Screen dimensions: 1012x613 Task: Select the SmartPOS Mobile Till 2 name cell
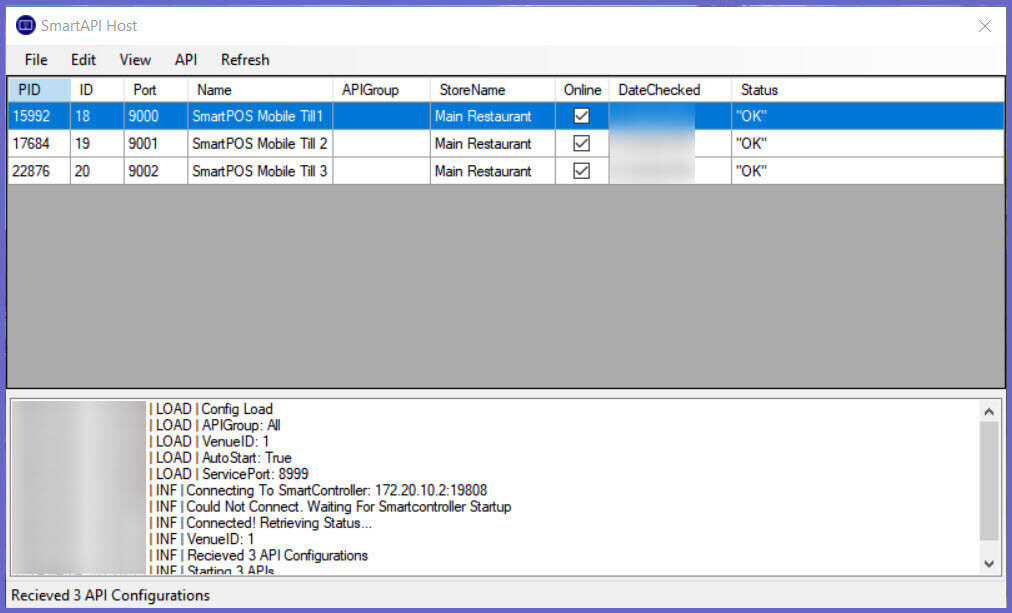(x=260, y=143)
